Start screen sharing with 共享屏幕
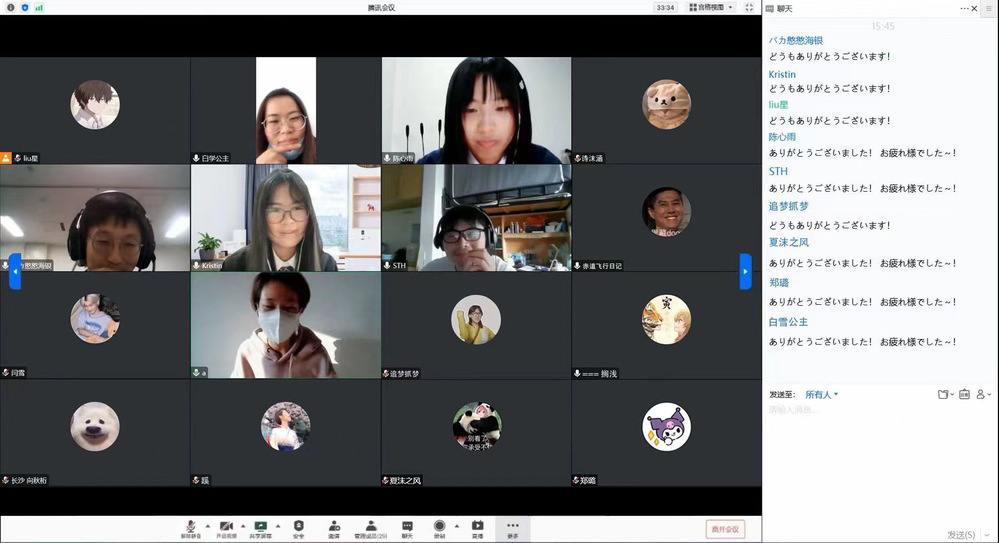The image size is (999, 543). coord(261,527)
